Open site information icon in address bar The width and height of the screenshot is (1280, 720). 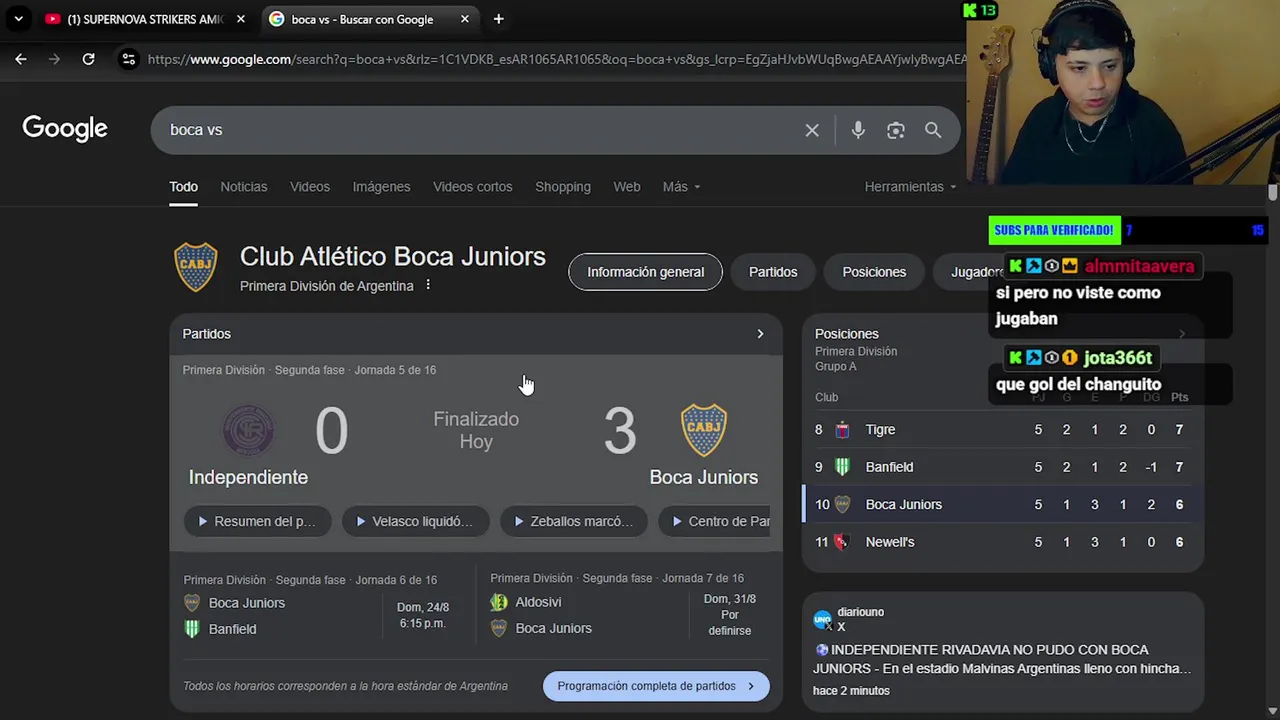pos(128,59)
